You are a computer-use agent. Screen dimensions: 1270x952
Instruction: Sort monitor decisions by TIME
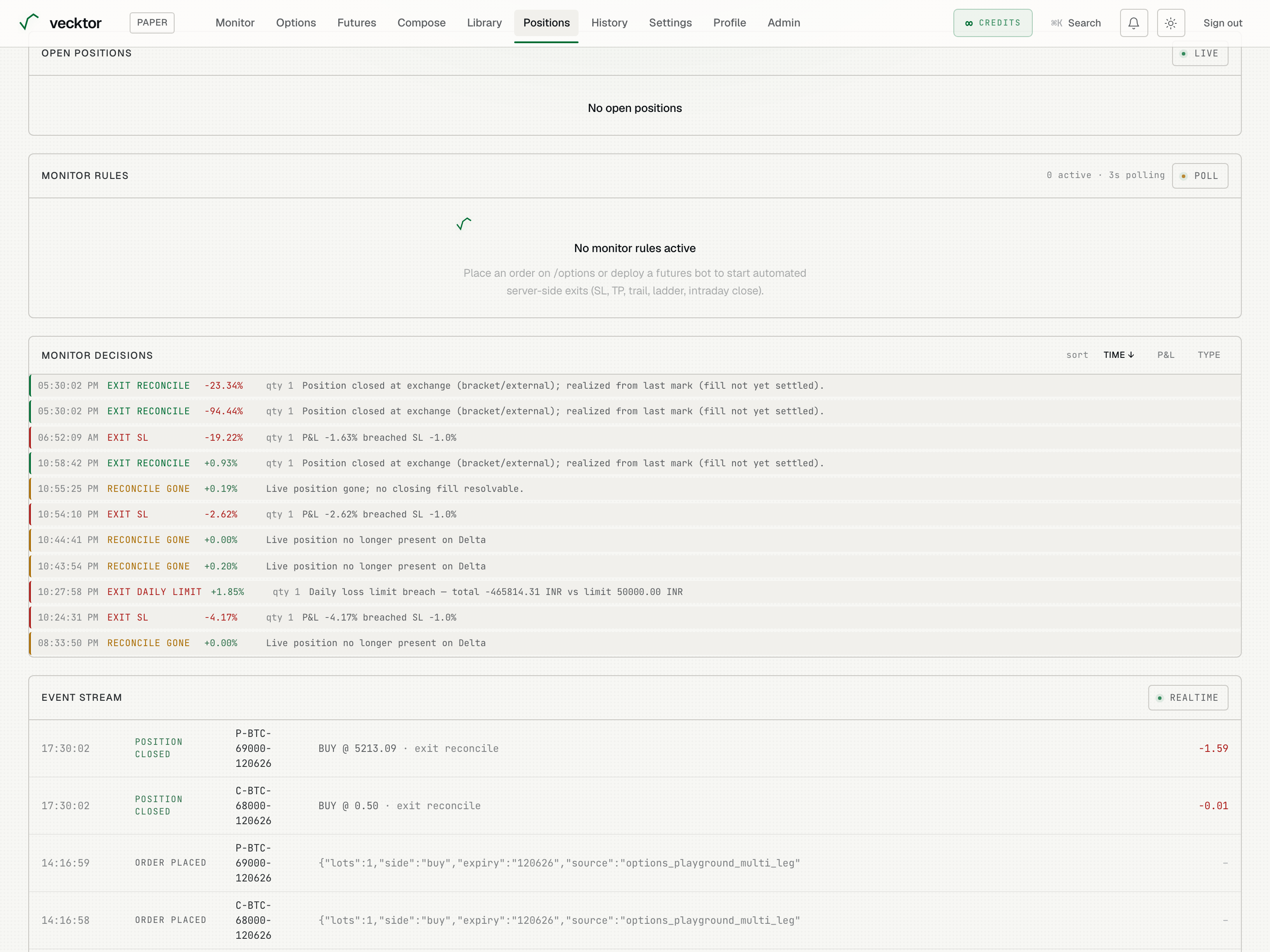(1118, 355)
